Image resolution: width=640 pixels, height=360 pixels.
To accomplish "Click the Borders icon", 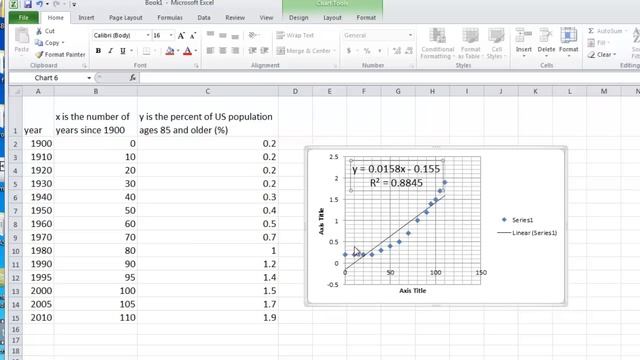I will tap(146, 51).
